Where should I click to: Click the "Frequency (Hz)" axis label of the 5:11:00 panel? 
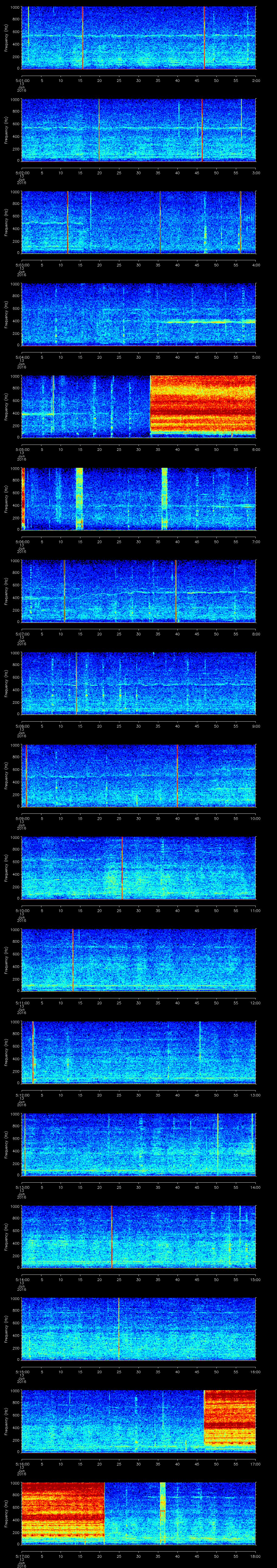tap(6, 960)
